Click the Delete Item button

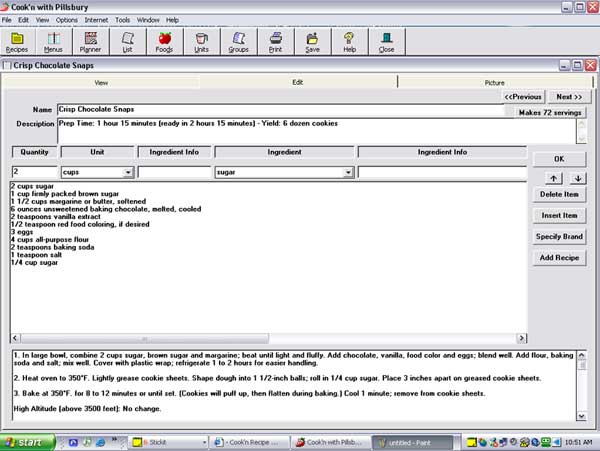coord(559,194)
